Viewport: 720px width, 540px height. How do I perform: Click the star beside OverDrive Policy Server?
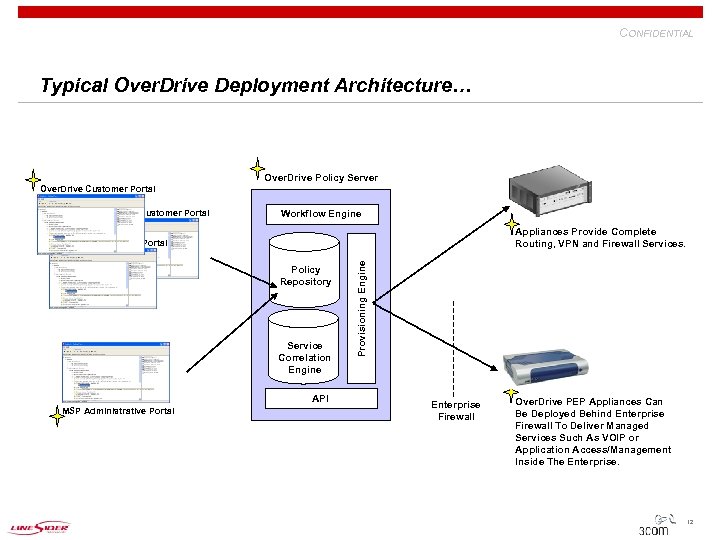coord(257,169)
